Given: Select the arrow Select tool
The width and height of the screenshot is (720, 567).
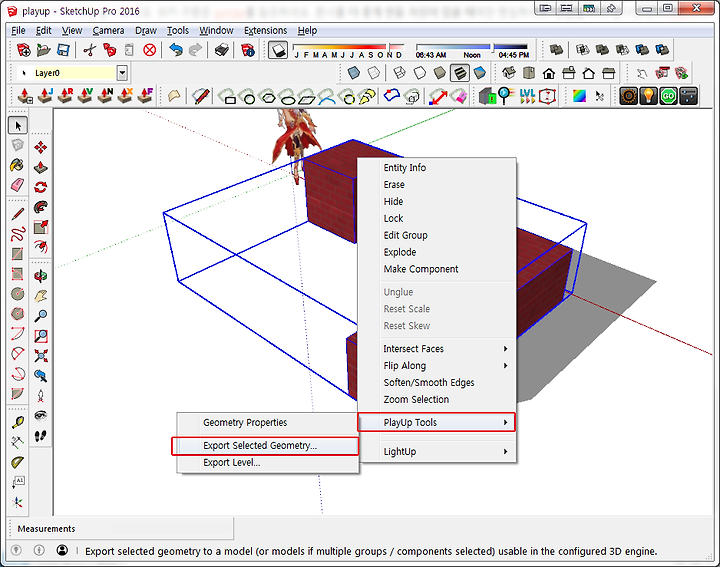Looking at the screenshot, I should point(18,125).
